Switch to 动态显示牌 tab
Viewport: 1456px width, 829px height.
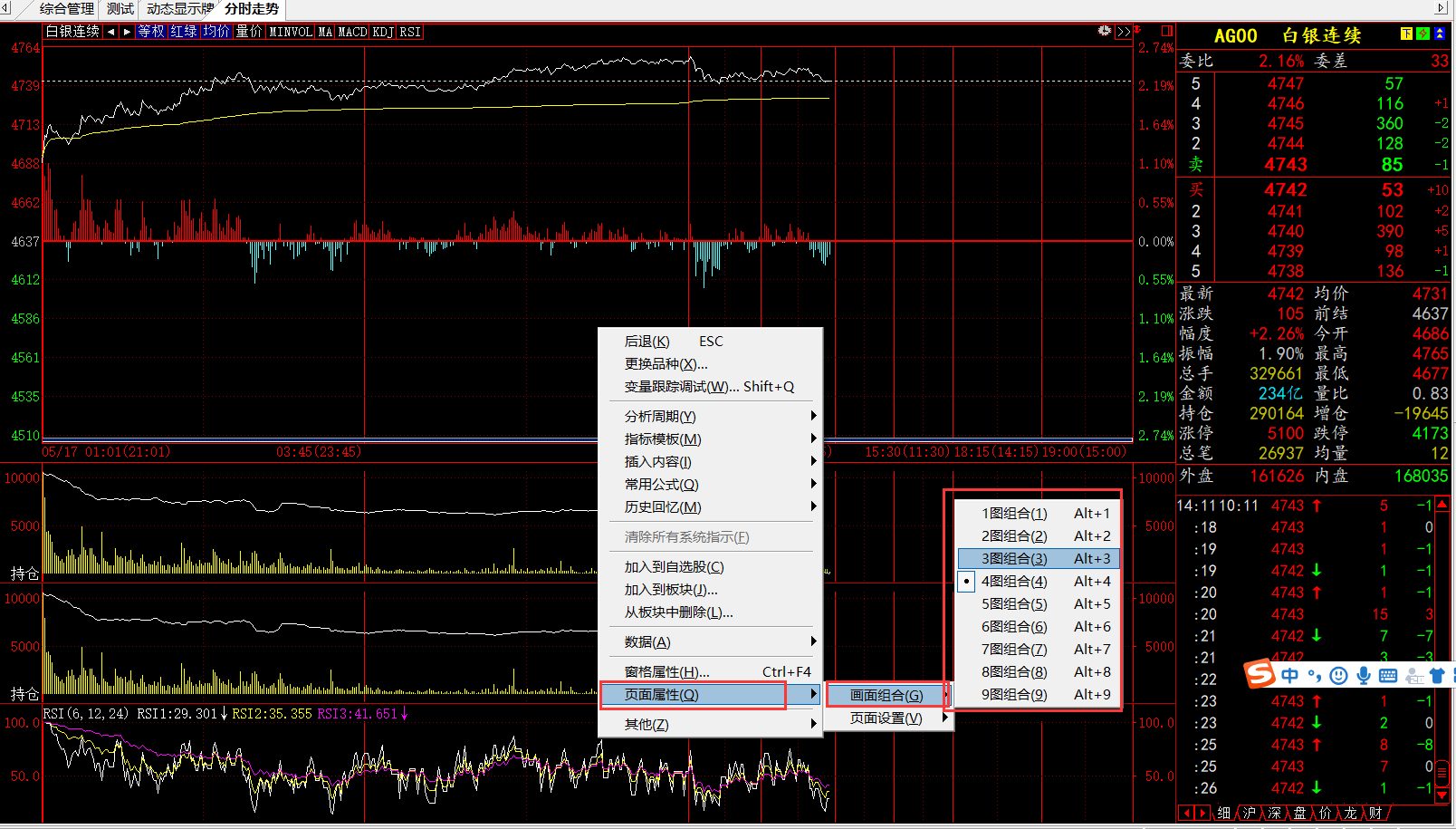(179, 9)
